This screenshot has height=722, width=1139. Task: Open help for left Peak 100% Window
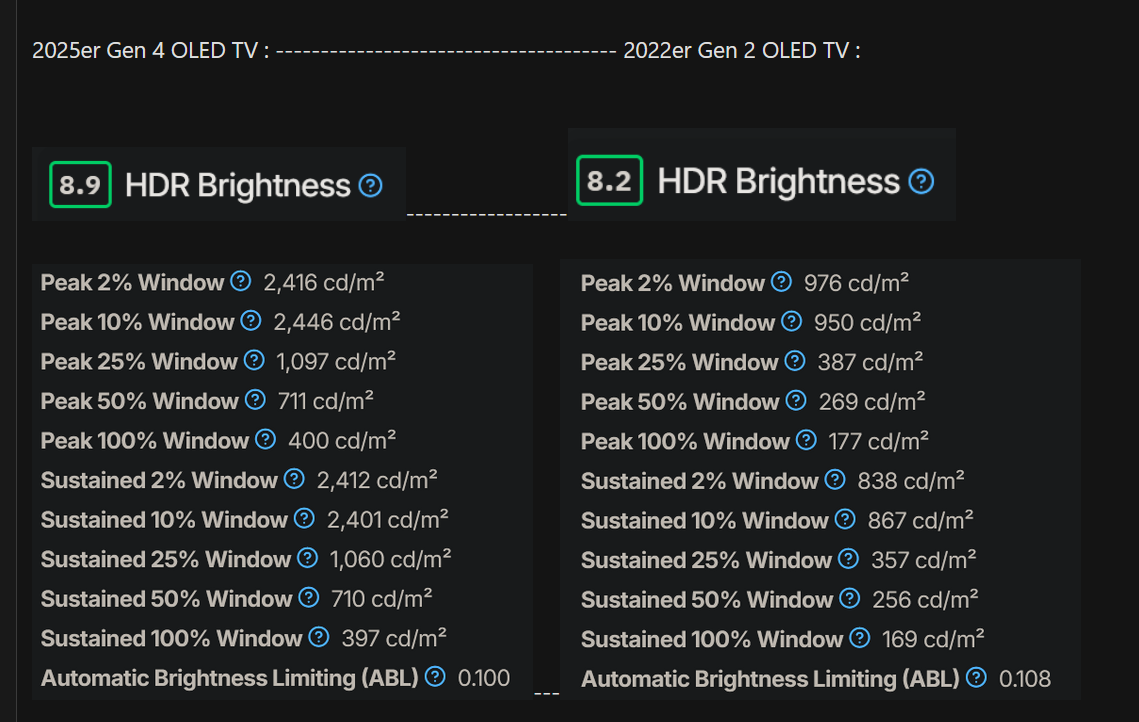(266, 439)
